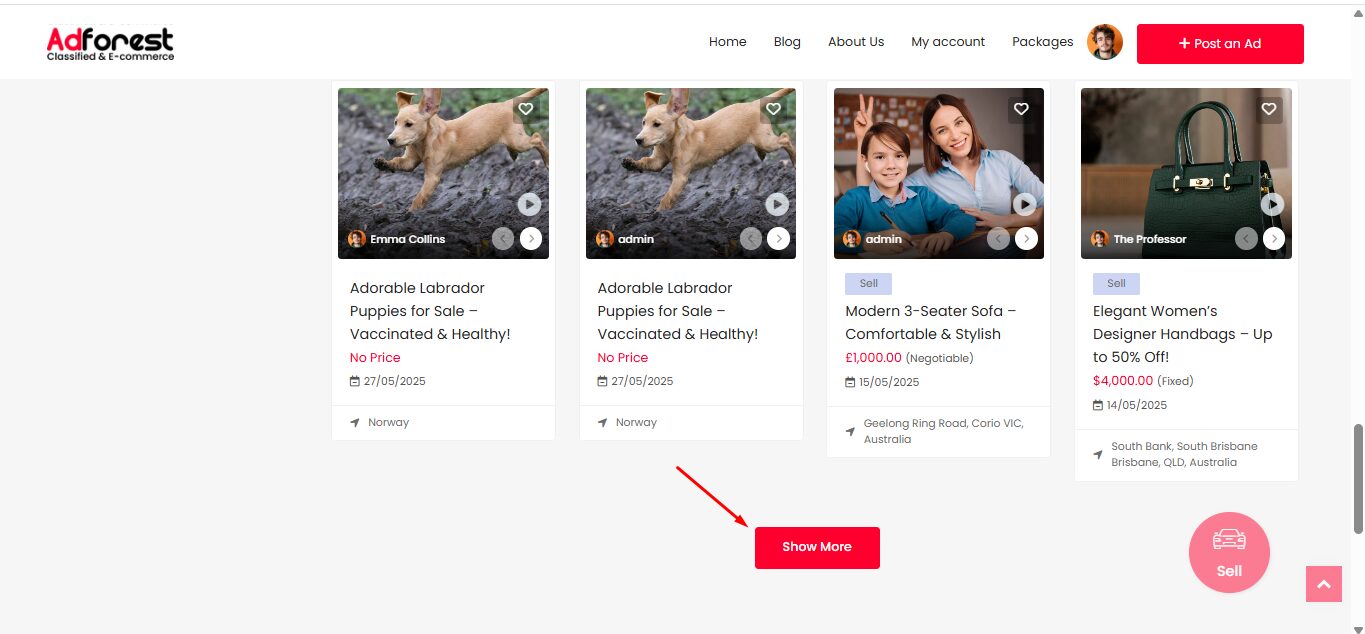Favorite the Designer Handbags ad
The image size is (1365, 634).
pos(1269,109)
